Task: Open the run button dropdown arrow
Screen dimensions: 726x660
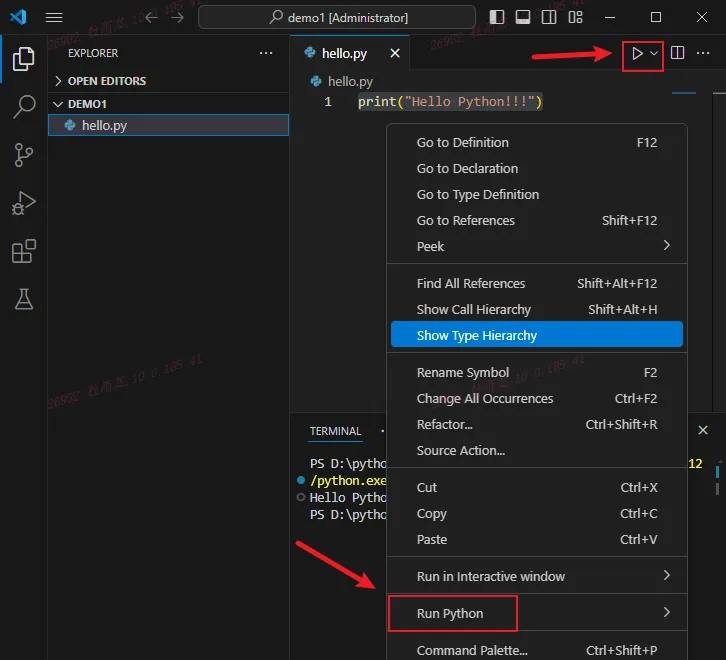Action: [x=654, y=54]
